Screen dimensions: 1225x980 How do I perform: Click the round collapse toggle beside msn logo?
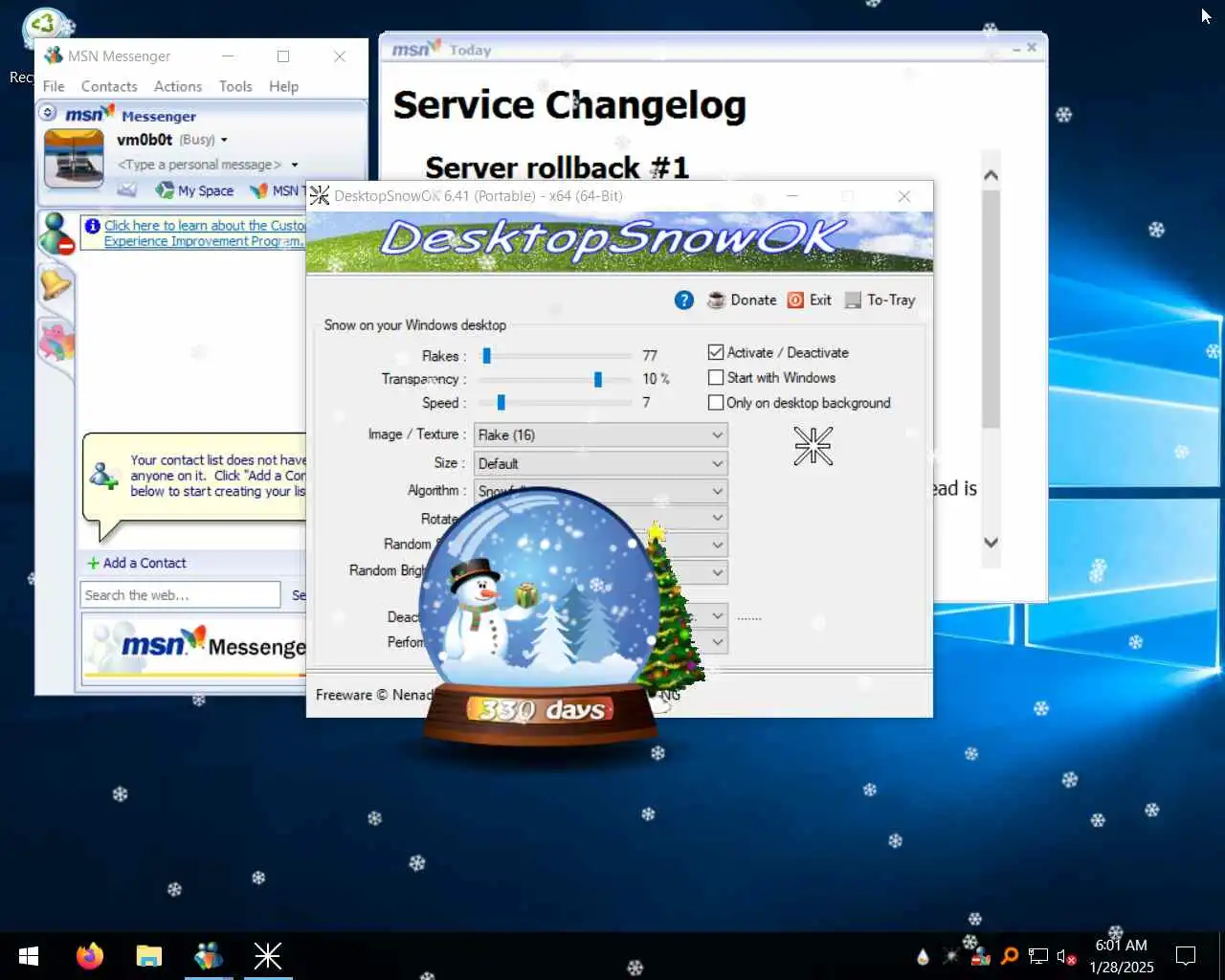tap(48, 113)
